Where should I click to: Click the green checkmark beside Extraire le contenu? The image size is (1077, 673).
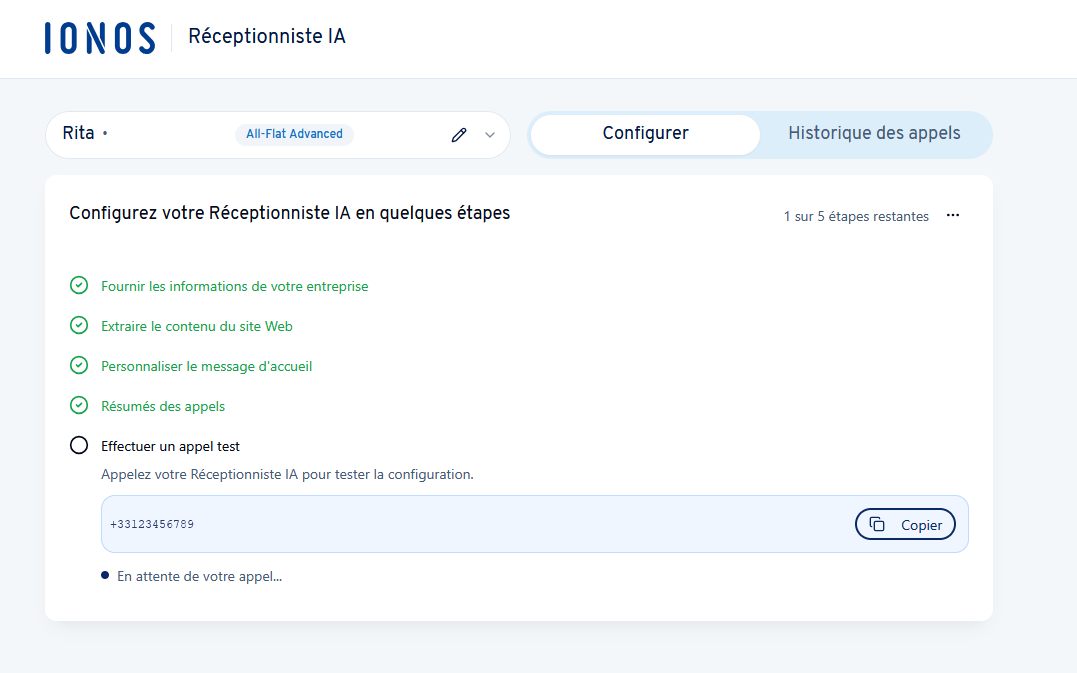[x=79, y=326]
